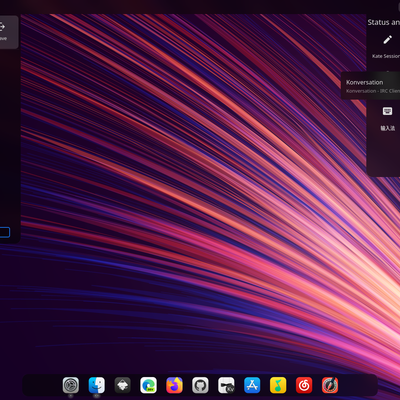
Task: Click the "输入法" label under keyboard icon
Action: [x=388, y=128]
